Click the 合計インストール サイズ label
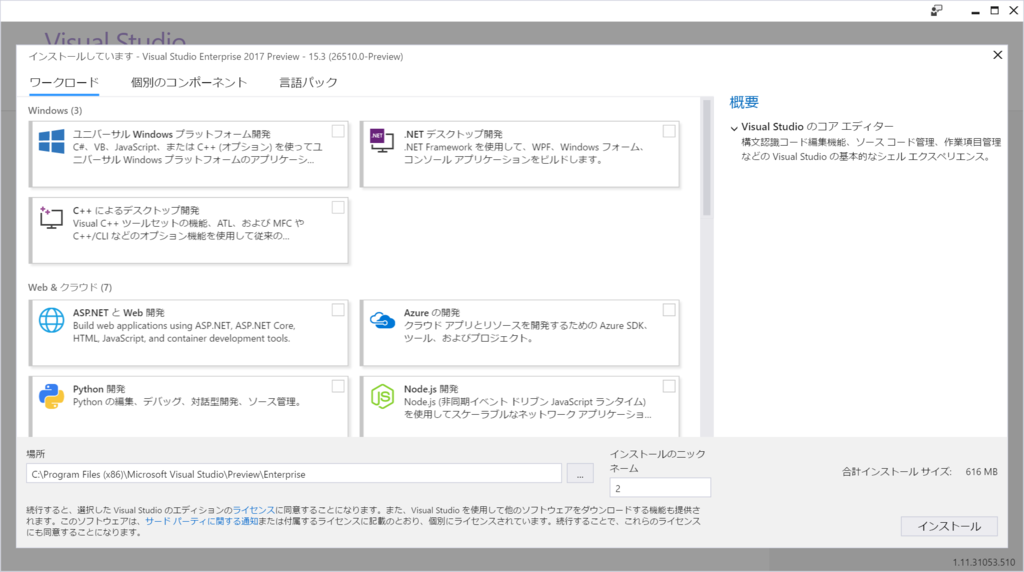The width and height of the screenshot is (1024, 572). click(x=896, y=471)
